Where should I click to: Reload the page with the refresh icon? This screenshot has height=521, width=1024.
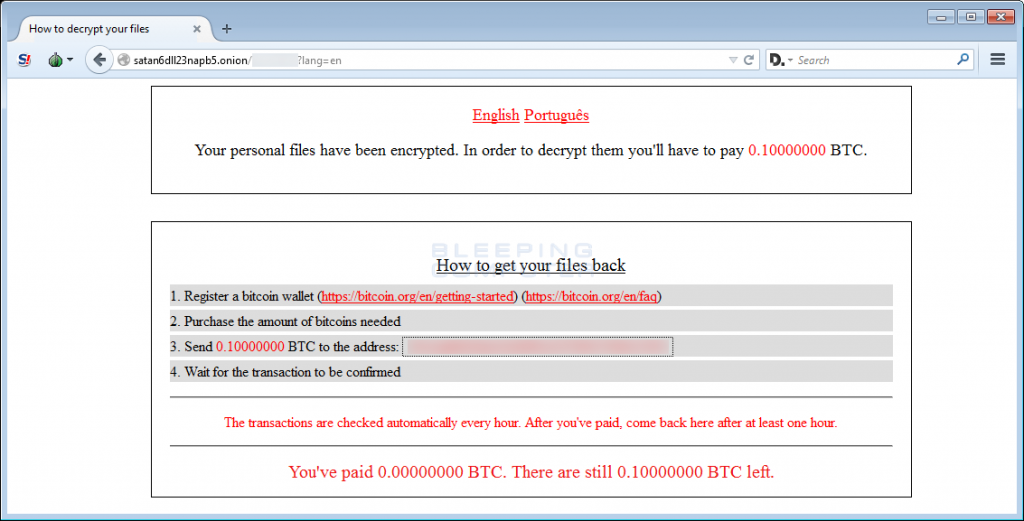pyautogui.click(x=749, y=60)
